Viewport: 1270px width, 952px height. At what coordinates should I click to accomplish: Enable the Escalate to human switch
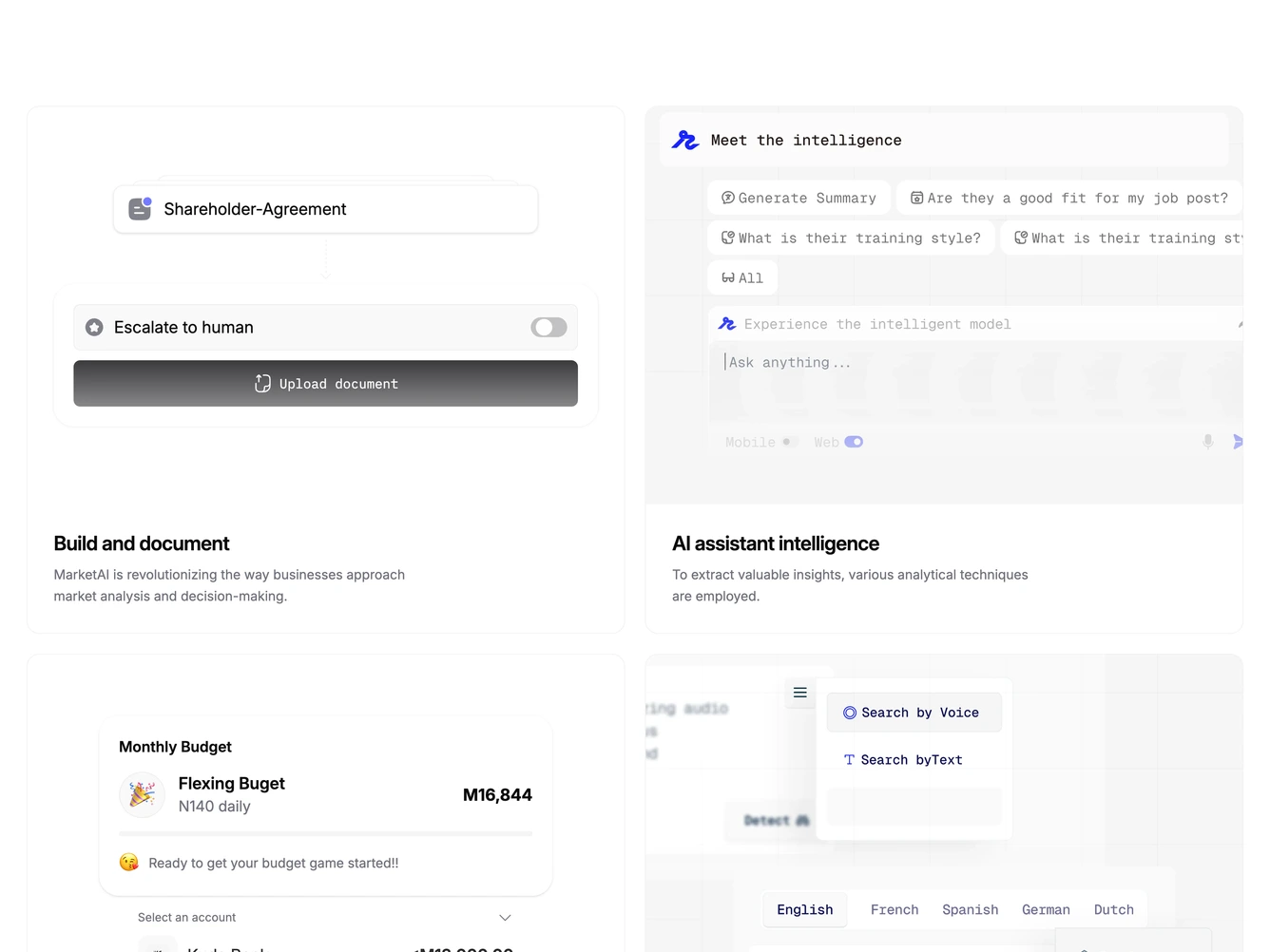pos(548,328)
